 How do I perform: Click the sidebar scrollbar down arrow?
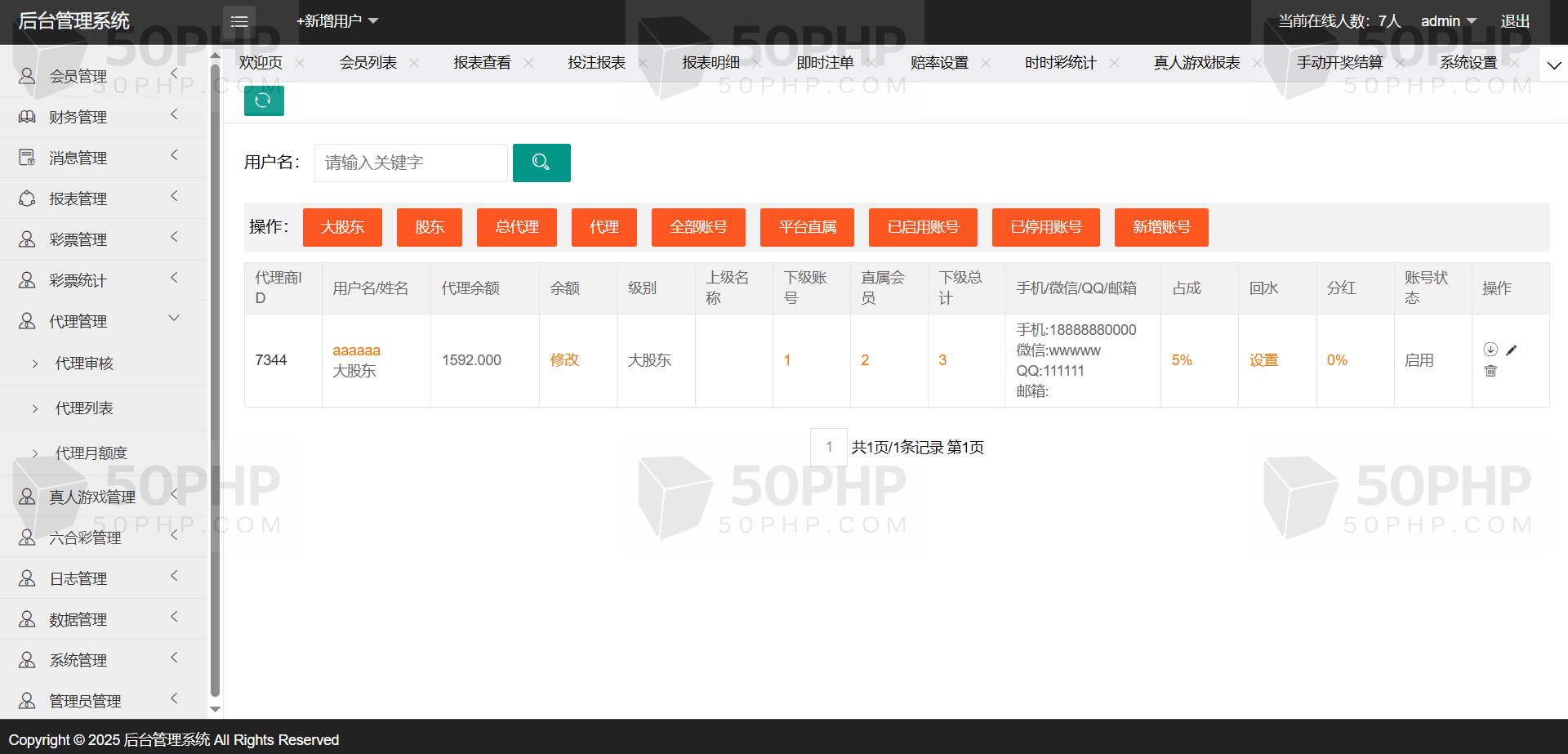pos(216,709)
